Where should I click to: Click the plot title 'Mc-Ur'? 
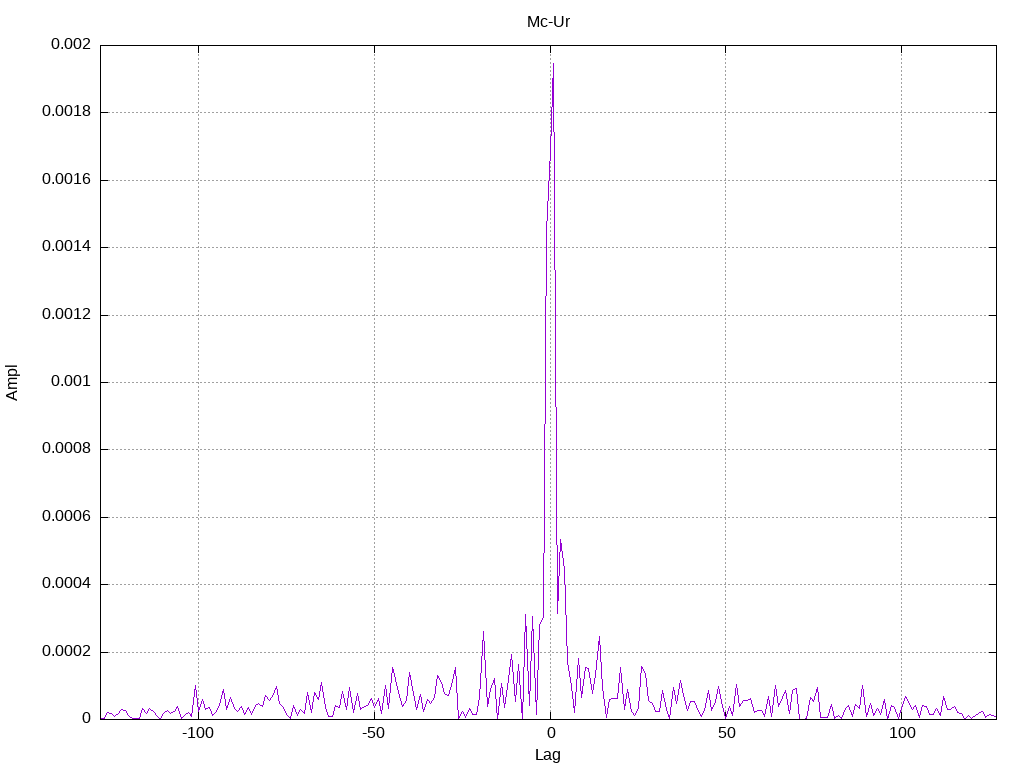pyautogui.click(x=549, y=22)
